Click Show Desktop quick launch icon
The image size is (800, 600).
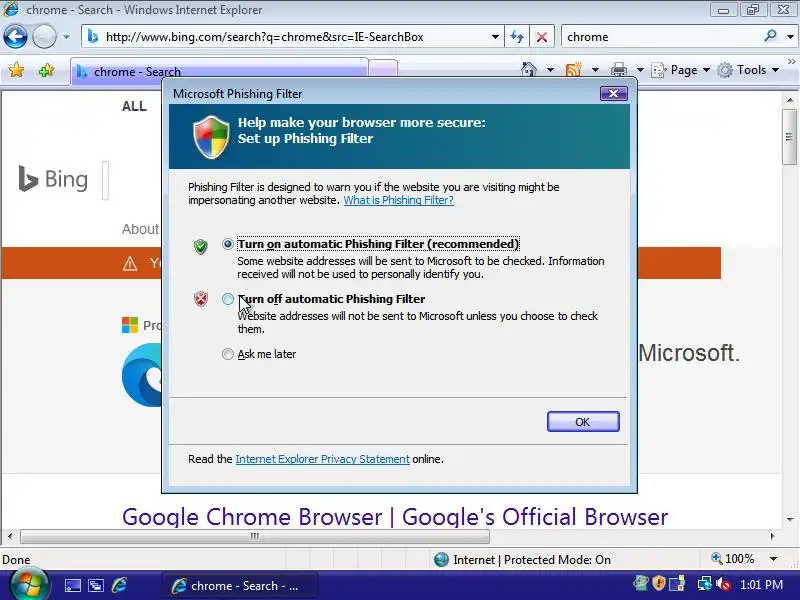72,585
